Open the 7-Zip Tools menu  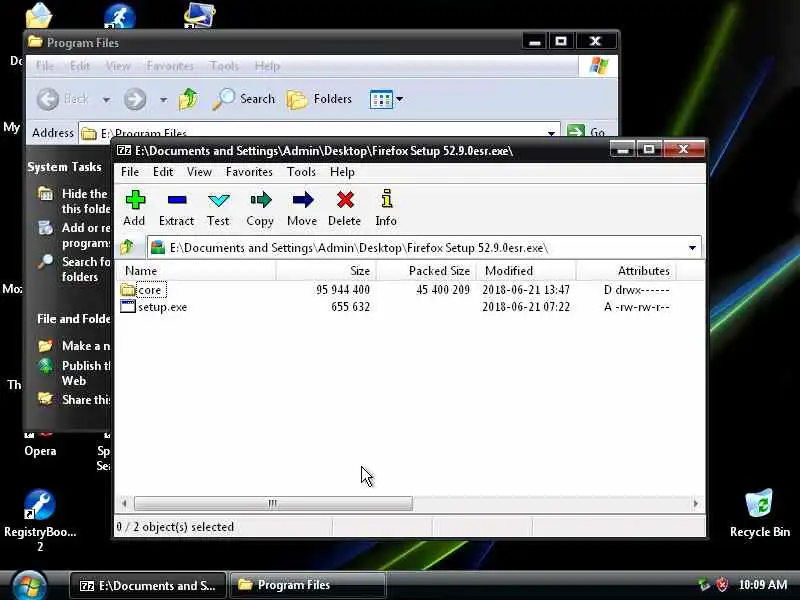pyautogui.click(x=301, y=172)
